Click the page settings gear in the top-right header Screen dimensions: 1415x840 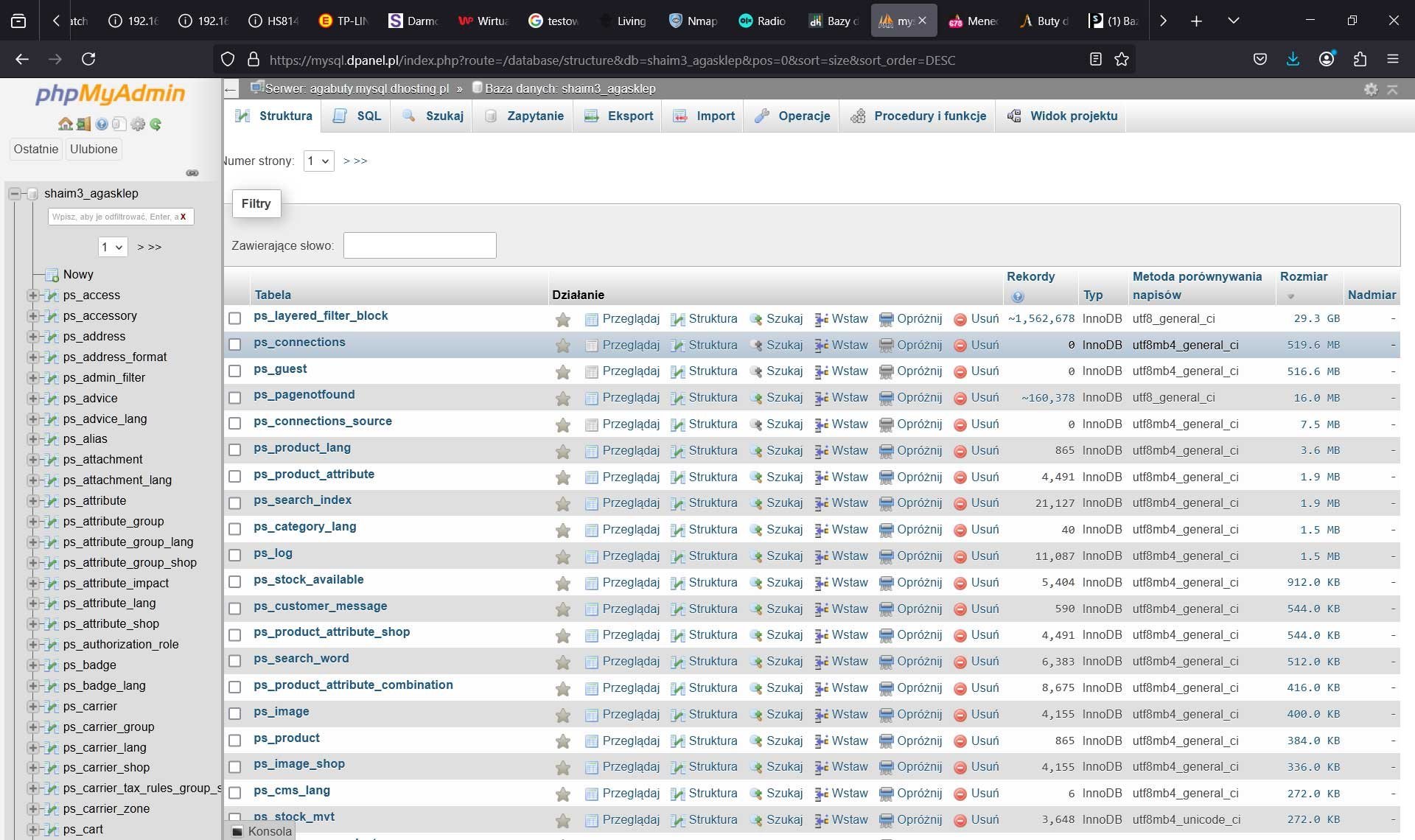tap(1370, 89)
